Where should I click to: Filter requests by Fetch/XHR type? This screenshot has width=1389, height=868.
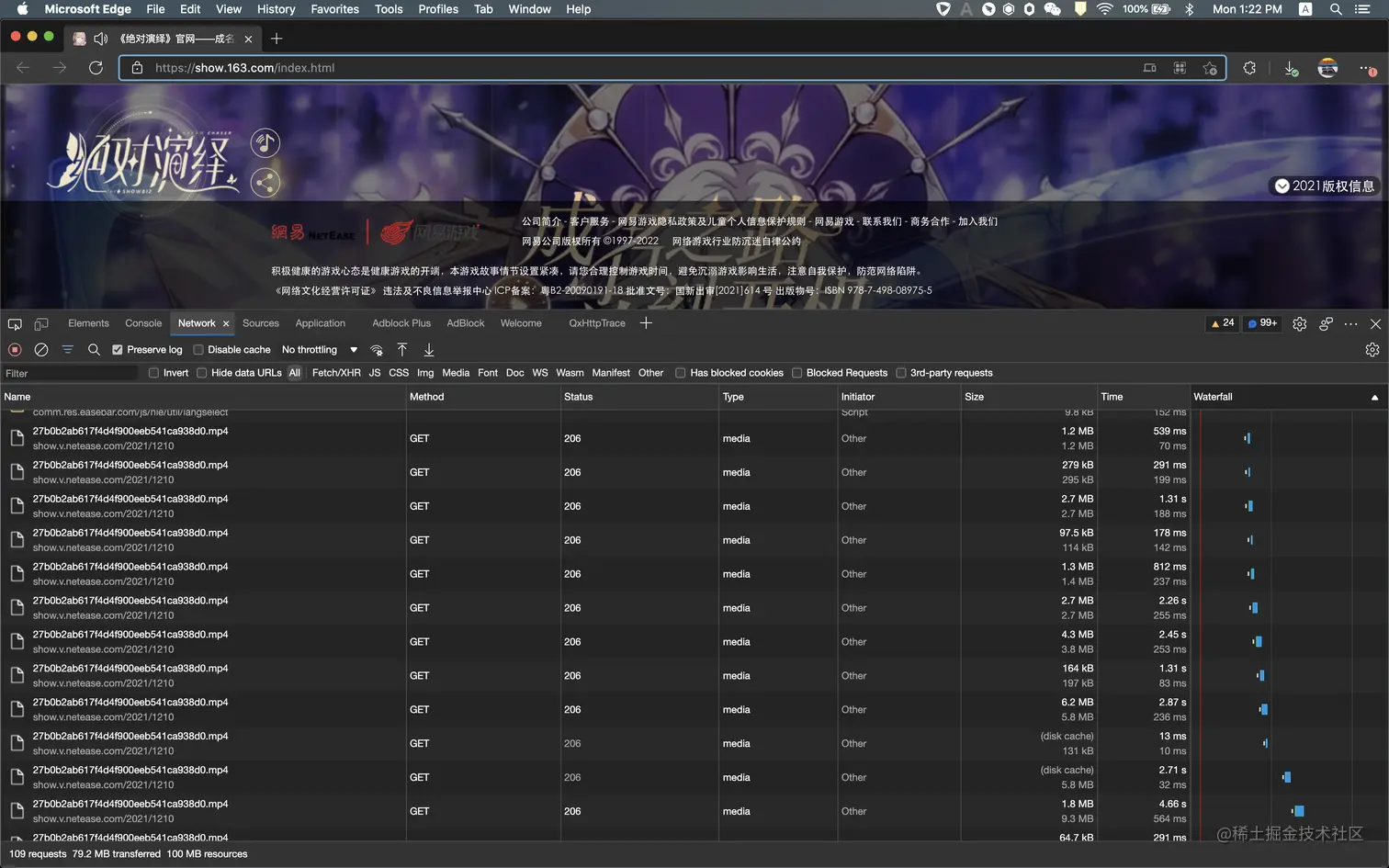[336, 373]
